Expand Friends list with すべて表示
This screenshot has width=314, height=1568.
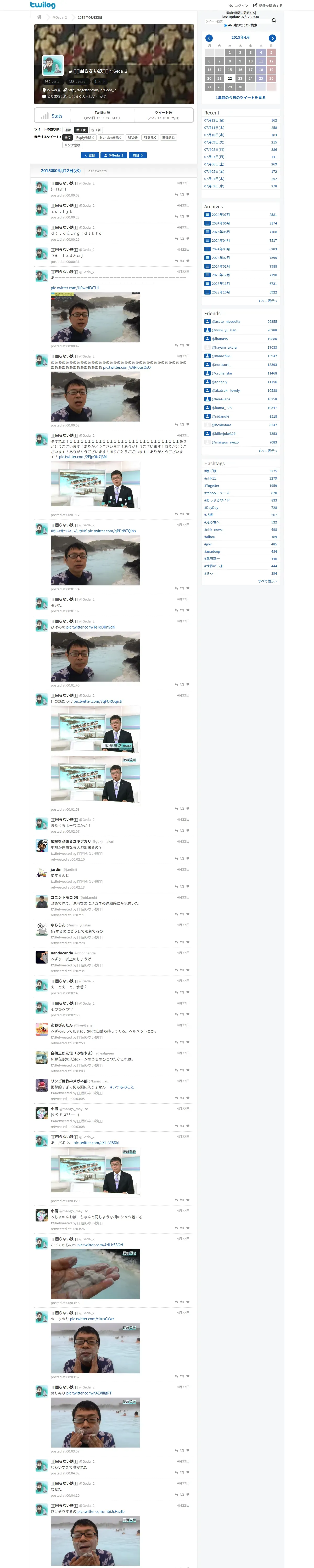tap(267, 451)
